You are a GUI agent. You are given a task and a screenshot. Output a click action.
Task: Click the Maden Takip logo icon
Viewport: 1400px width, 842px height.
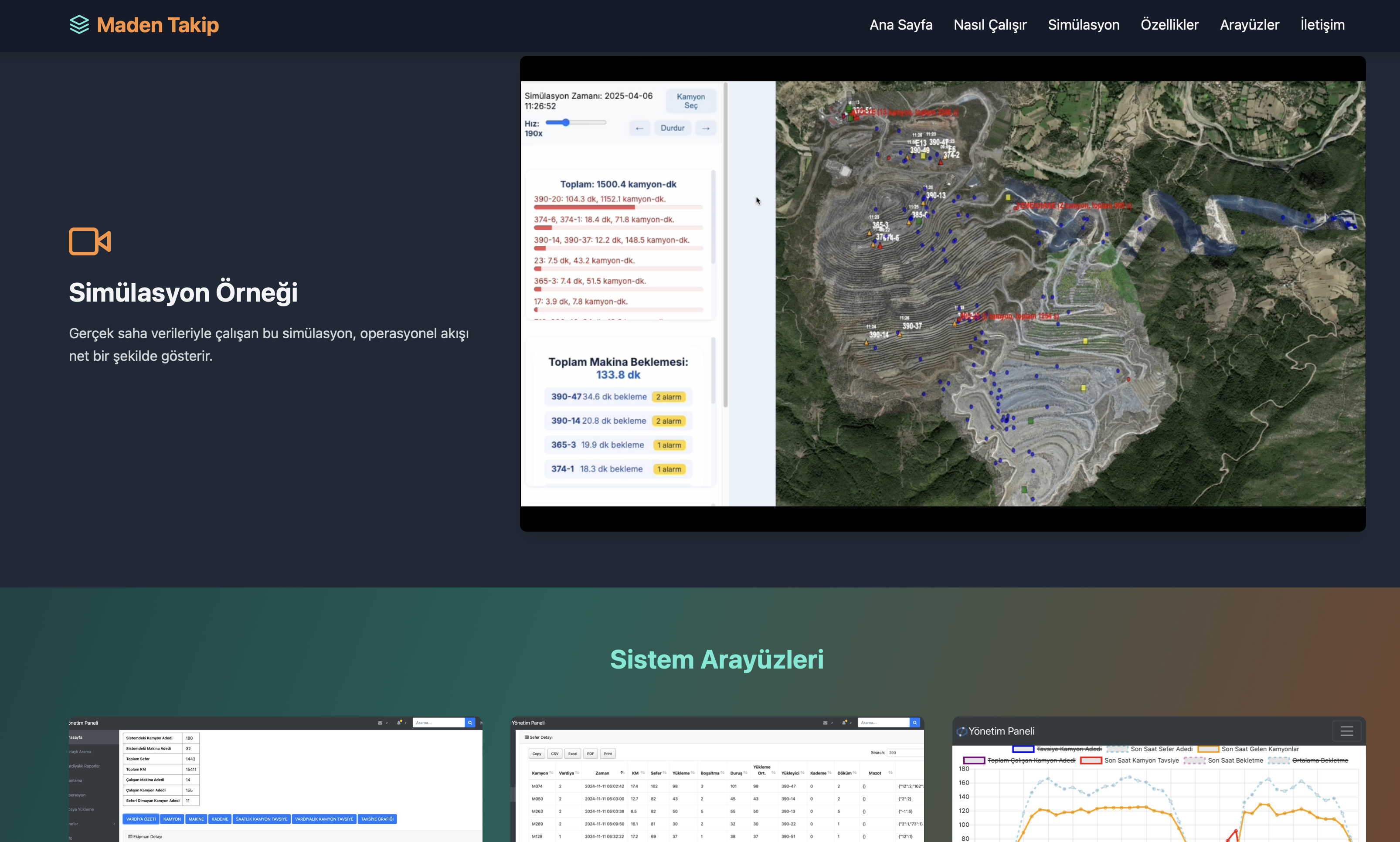pyautogui.click(x=79, y=24)
